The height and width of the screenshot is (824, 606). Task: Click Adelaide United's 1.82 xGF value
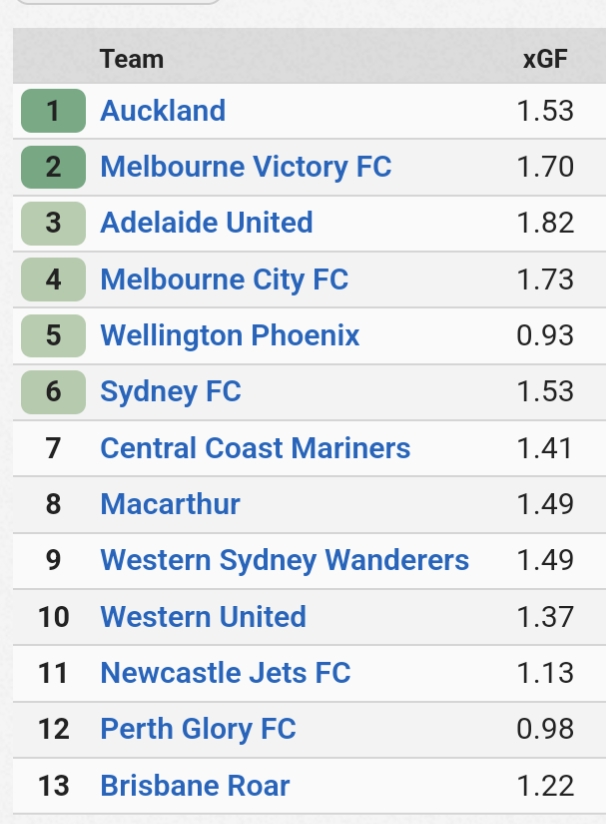pyautogui.click(x=545, y=222)
